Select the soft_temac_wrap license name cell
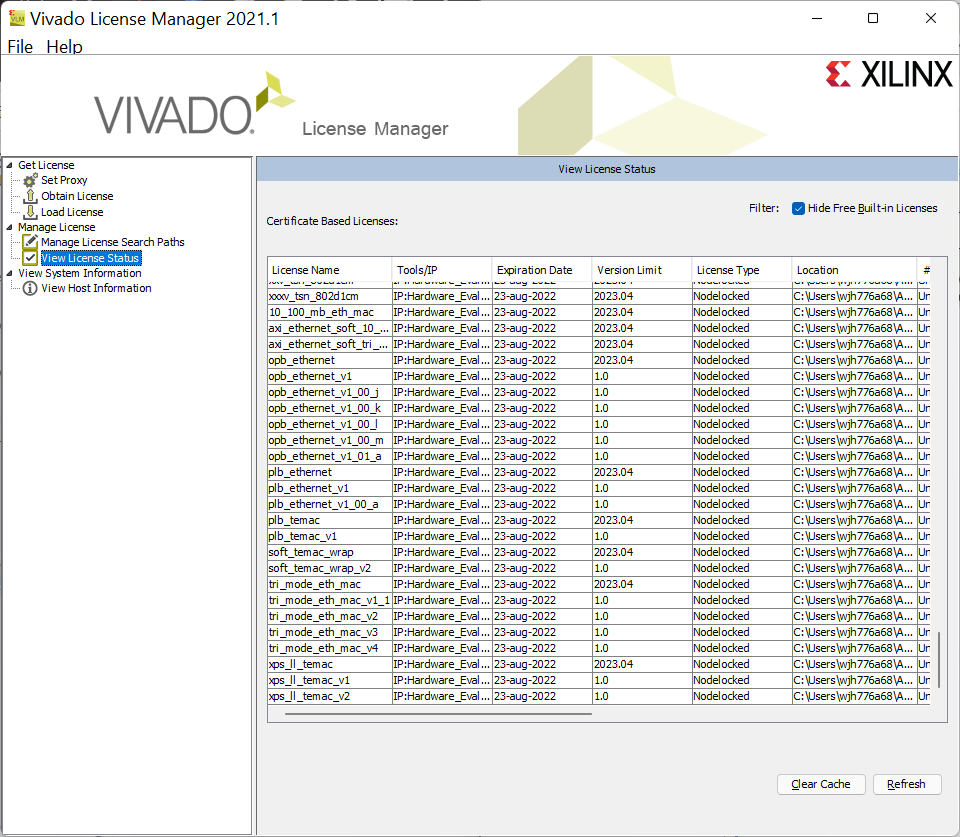 click(330, 552)
